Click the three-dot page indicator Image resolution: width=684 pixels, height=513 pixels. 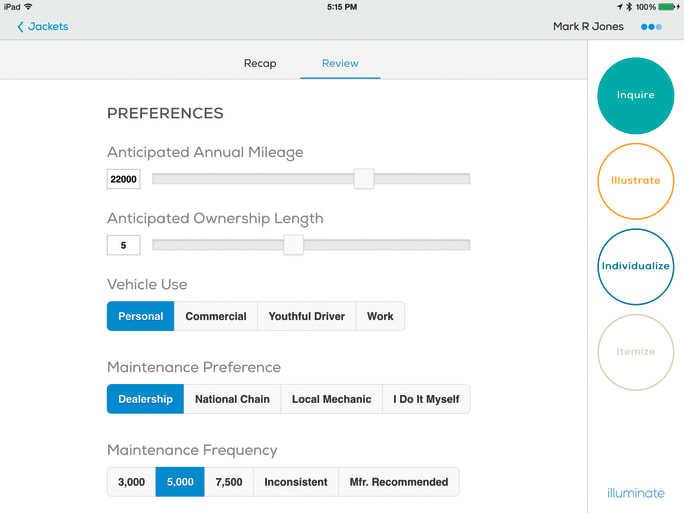651,27
